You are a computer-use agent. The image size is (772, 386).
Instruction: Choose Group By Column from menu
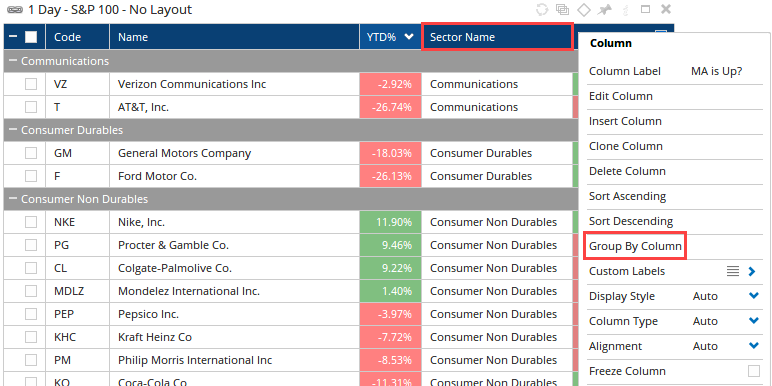[635, 246]
